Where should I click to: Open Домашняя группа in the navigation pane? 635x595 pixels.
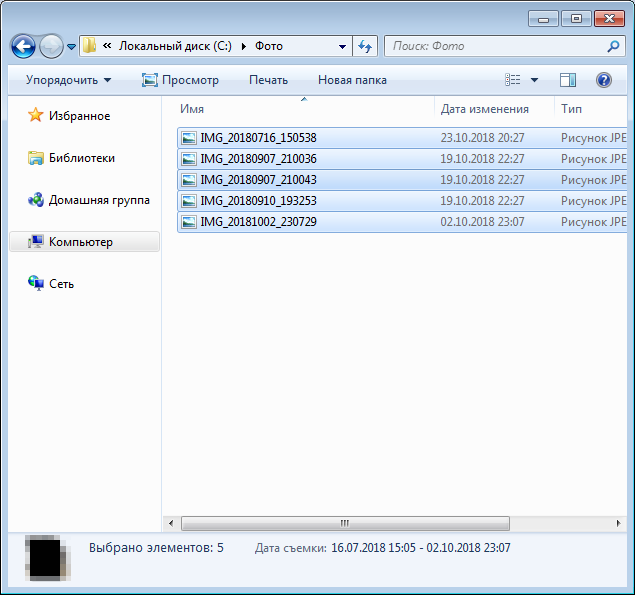point(99,200)
